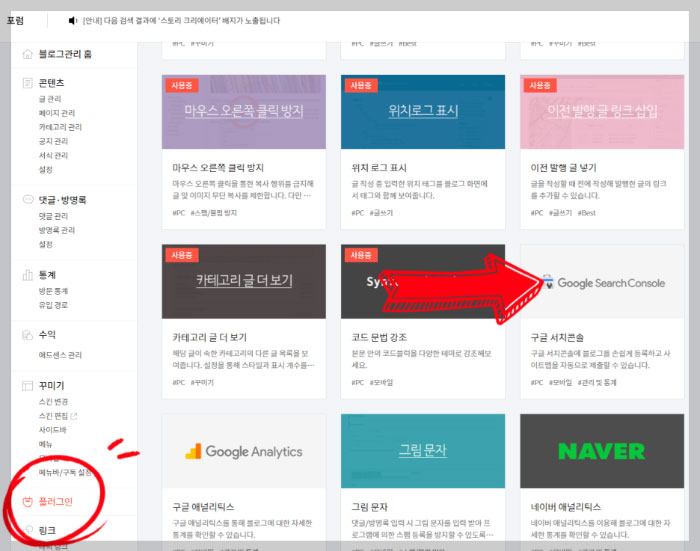The height and width of the screenshot is (551, 700).
Task: Click the speaker icon of the notice
Action: pos(73,21)
